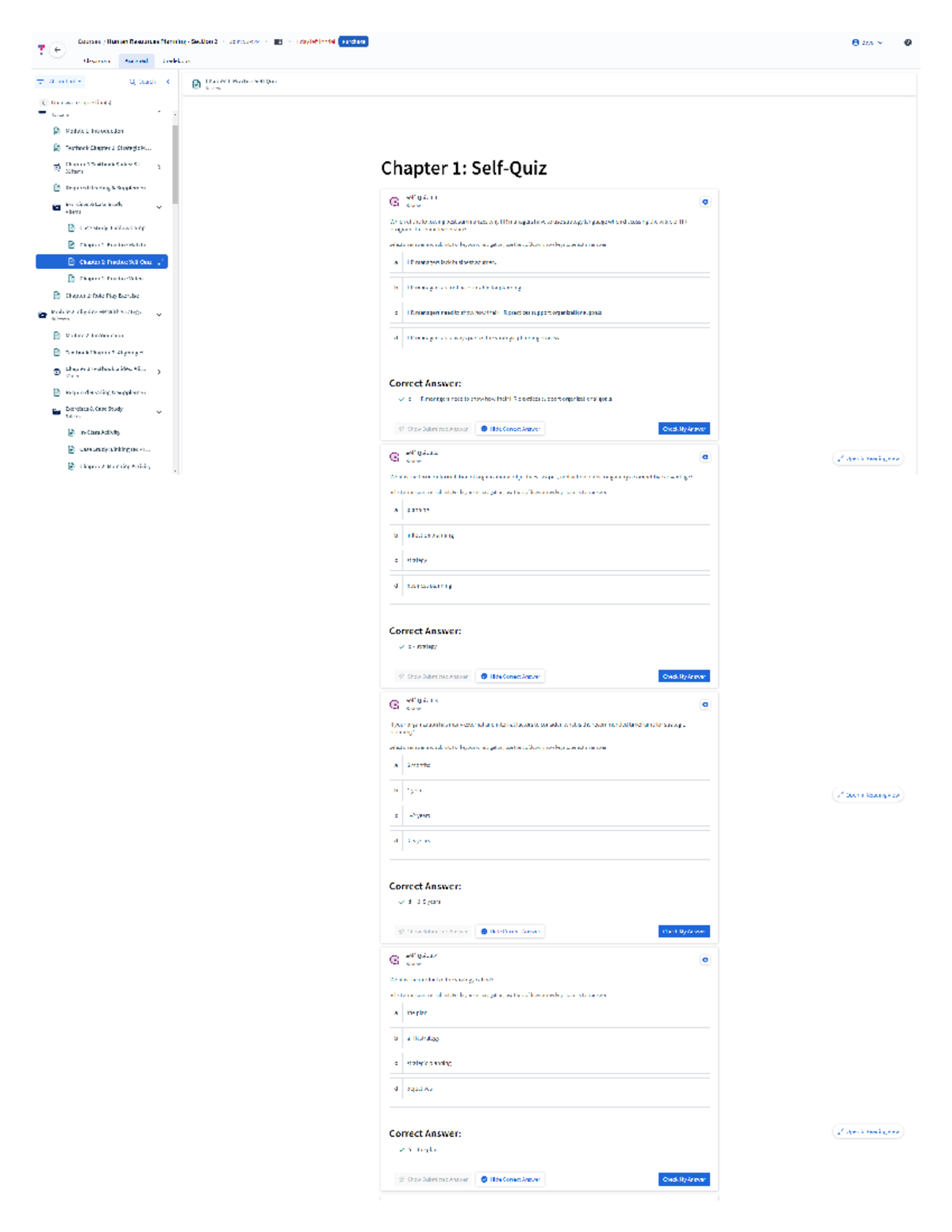
Task: Click Check My Answer on the first question
Action: [x=684, y=429]
